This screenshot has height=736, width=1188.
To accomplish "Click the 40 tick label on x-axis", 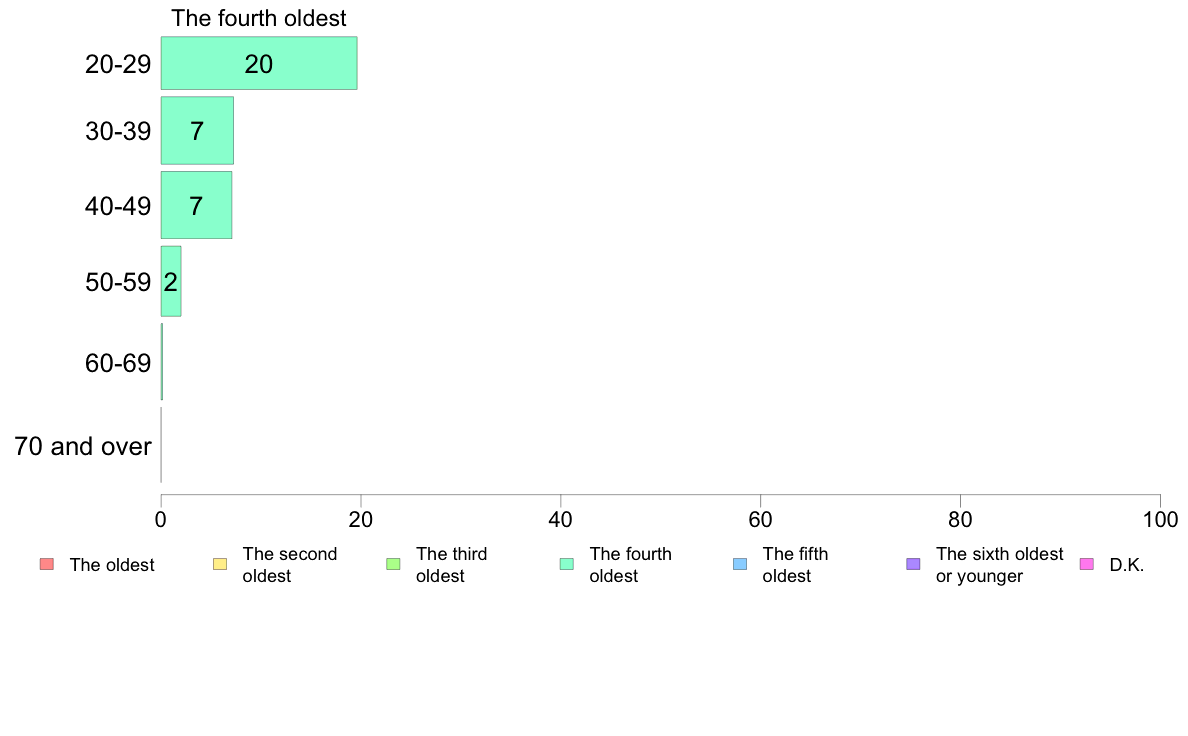I will (x=561, y=519).
